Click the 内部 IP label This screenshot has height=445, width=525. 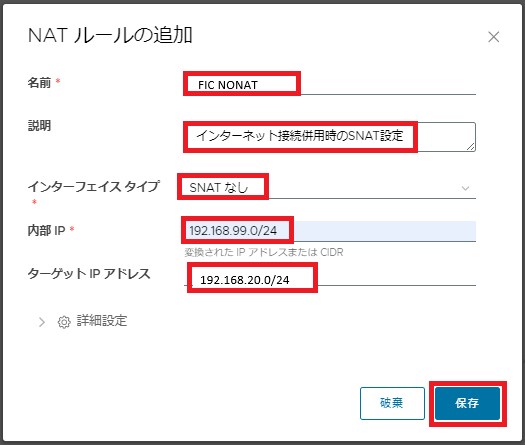click(46, 230)
